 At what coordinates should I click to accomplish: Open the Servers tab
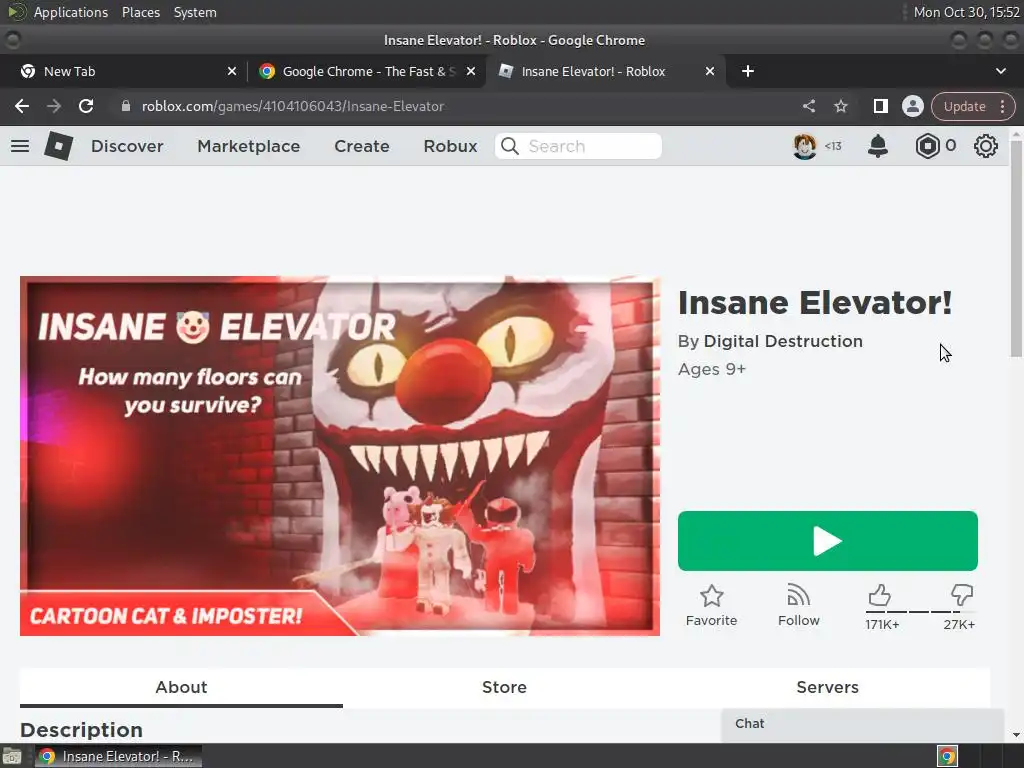tap(827, 687)
